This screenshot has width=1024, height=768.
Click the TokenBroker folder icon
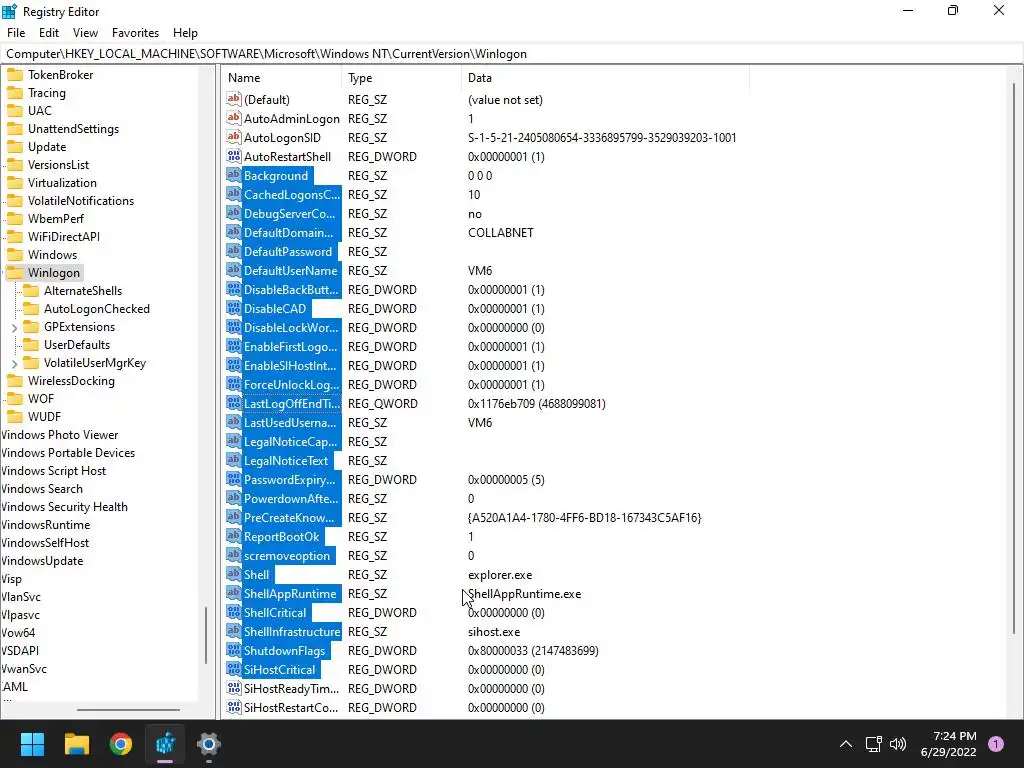[14, 75]
